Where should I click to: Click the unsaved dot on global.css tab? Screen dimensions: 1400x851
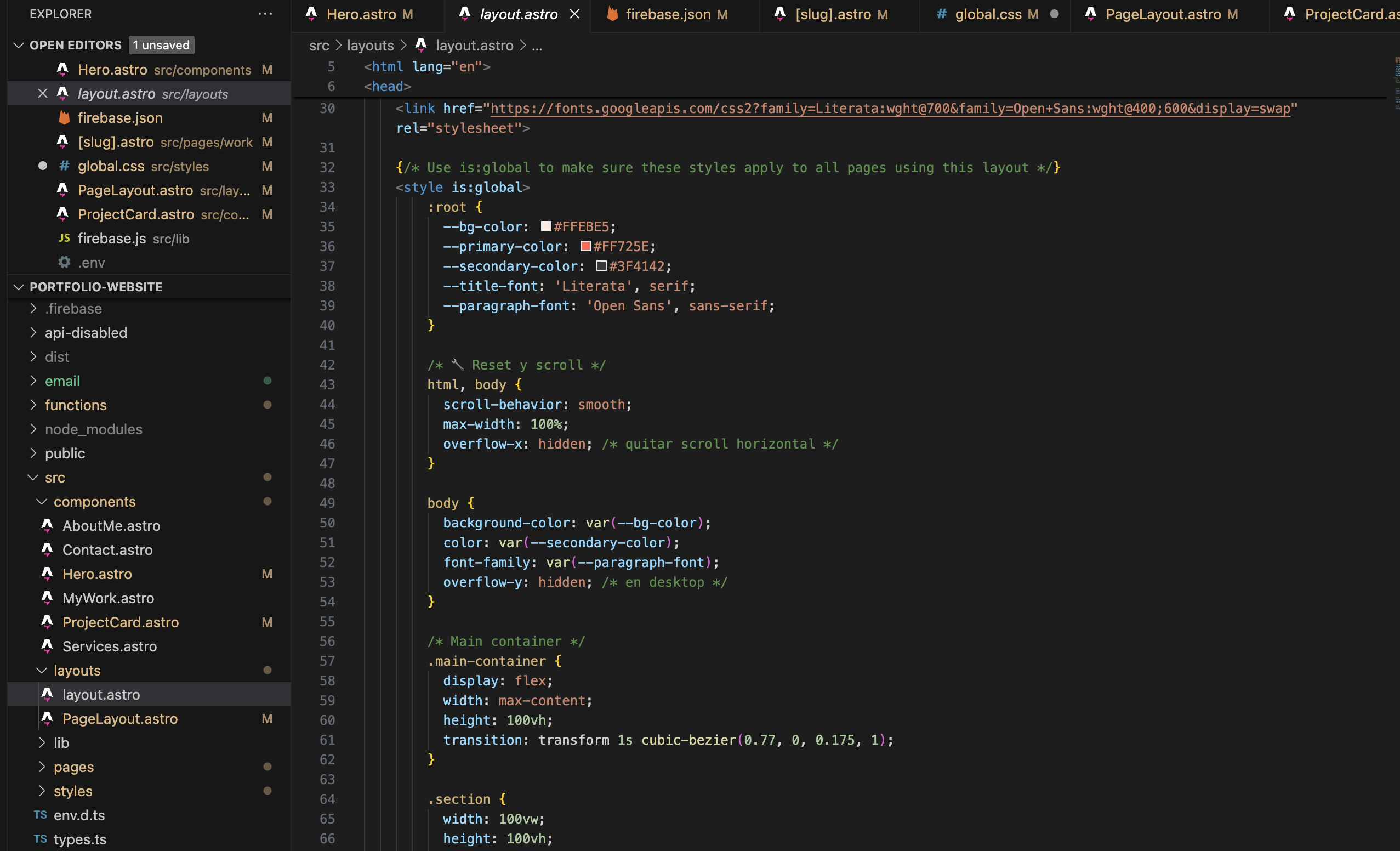1054,14
